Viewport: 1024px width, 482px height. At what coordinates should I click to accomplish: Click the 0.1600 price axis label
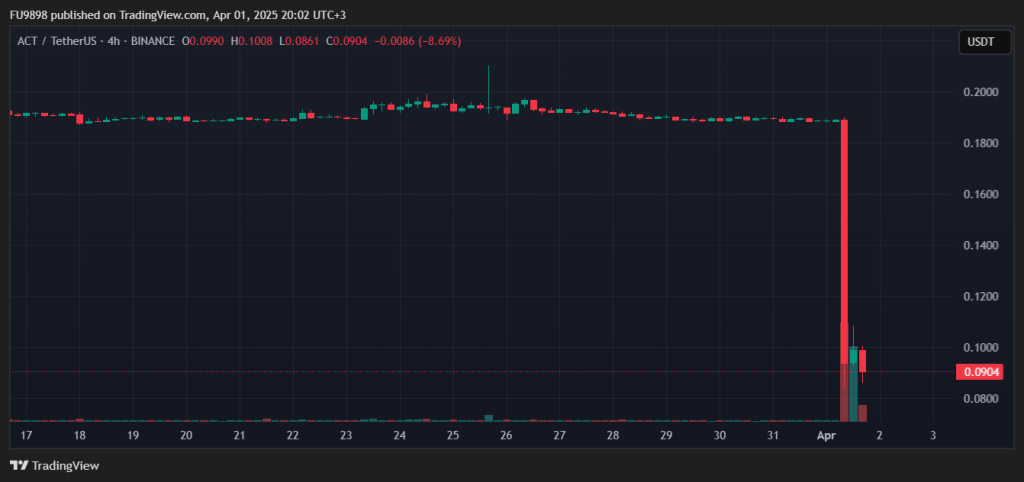click(981, 194)
